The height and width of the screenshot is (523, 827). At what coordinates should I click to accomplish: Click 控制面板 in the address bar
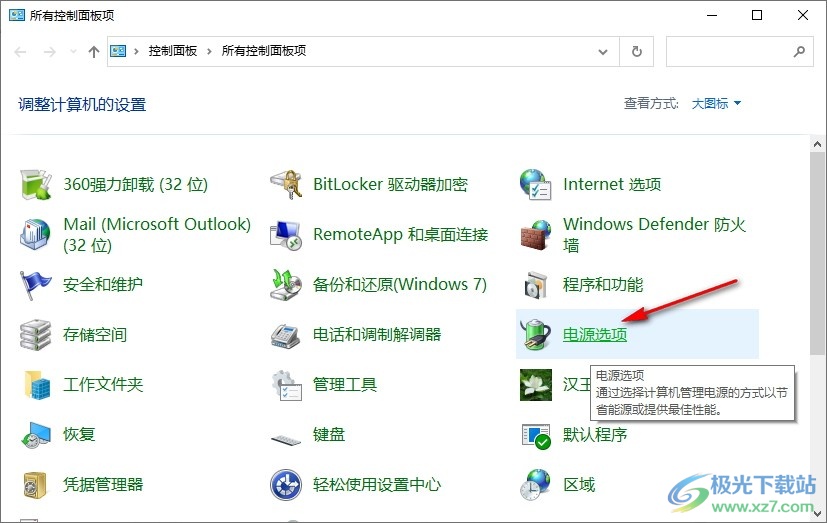(x=172, y=51)
